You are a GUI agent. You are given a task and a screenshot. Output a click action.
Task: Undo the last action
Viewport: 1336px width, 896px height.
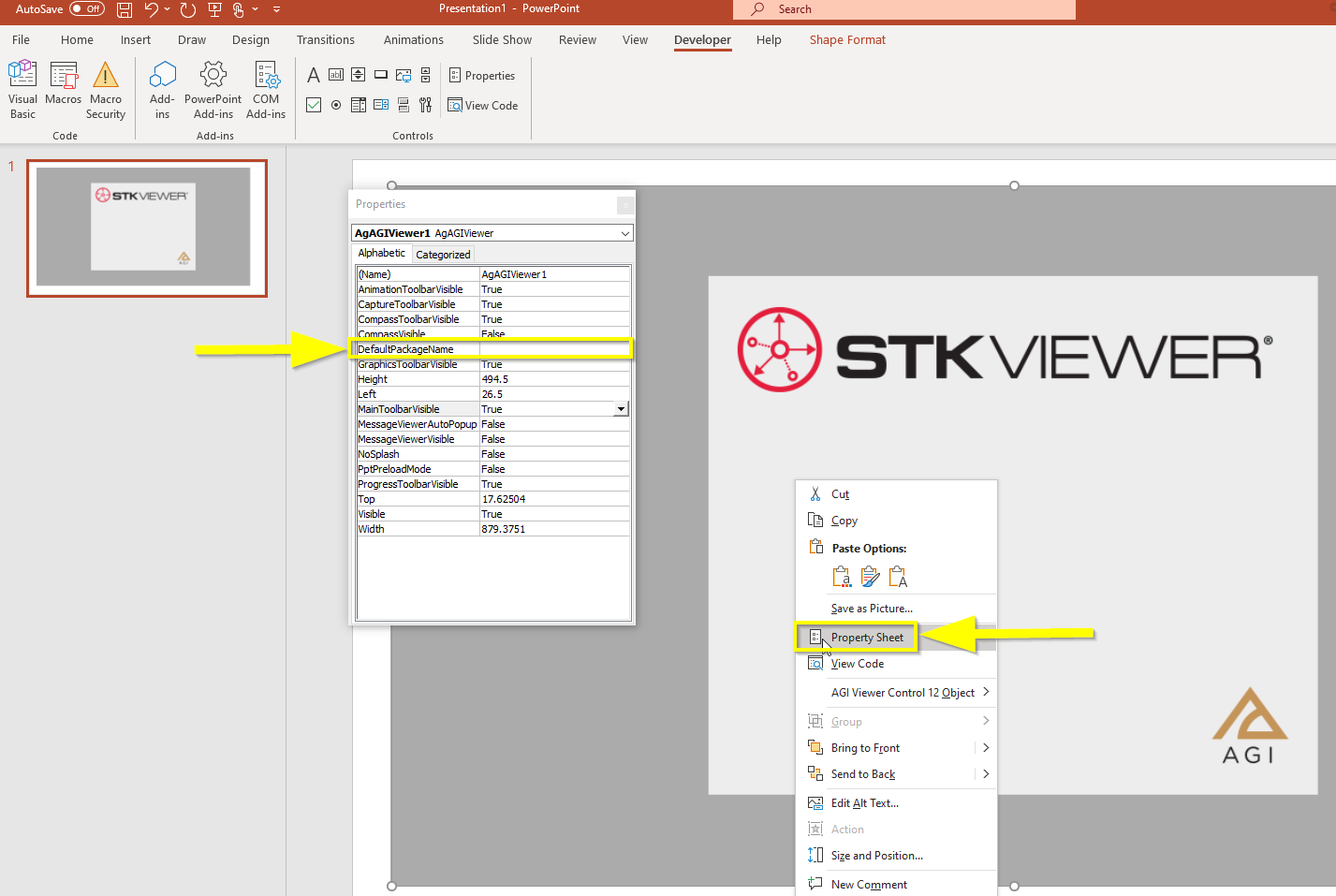[x=151, y=9]
